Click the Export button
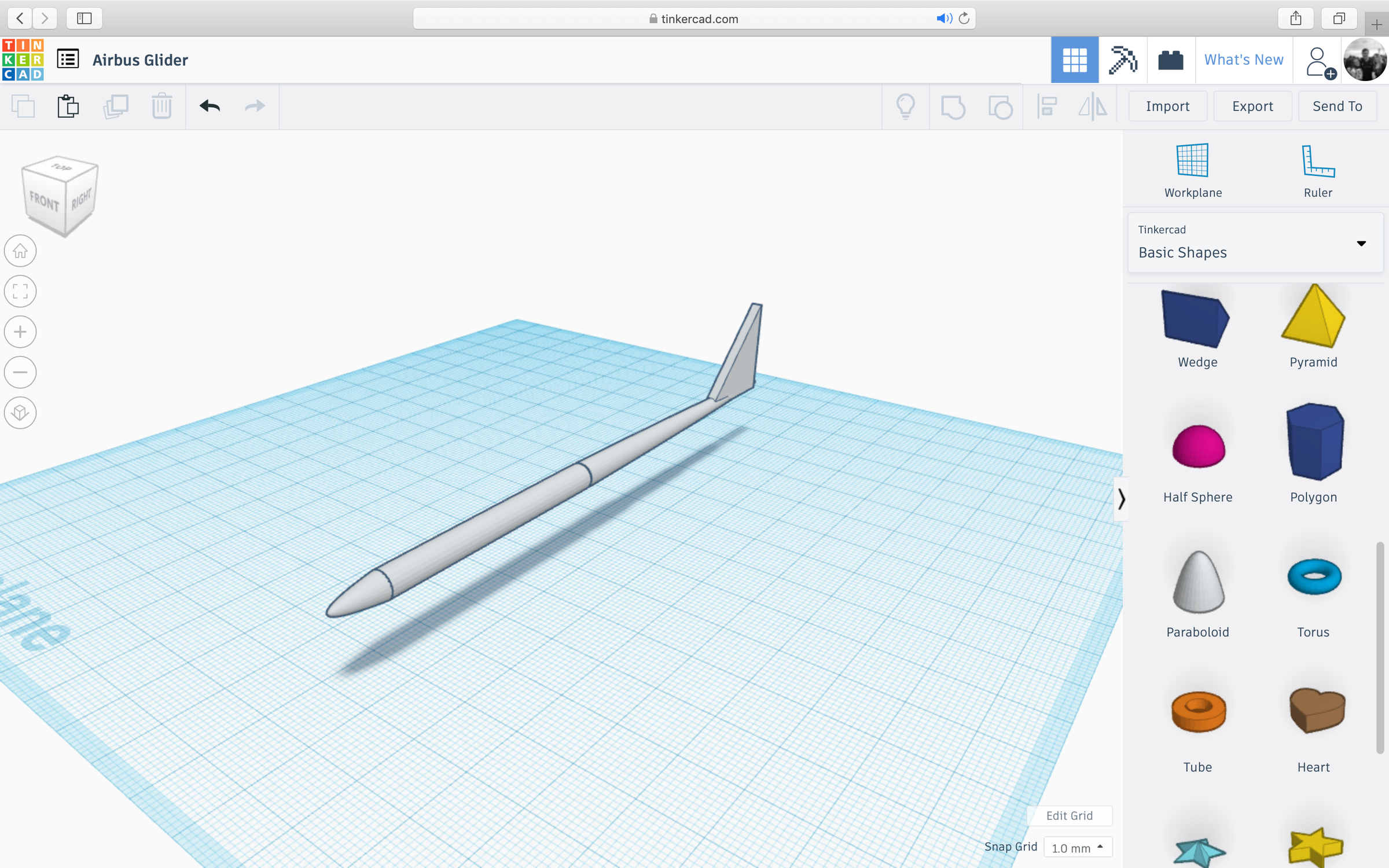The height and width of the screenshot is (868, 1389). (x=1252, y=106)
